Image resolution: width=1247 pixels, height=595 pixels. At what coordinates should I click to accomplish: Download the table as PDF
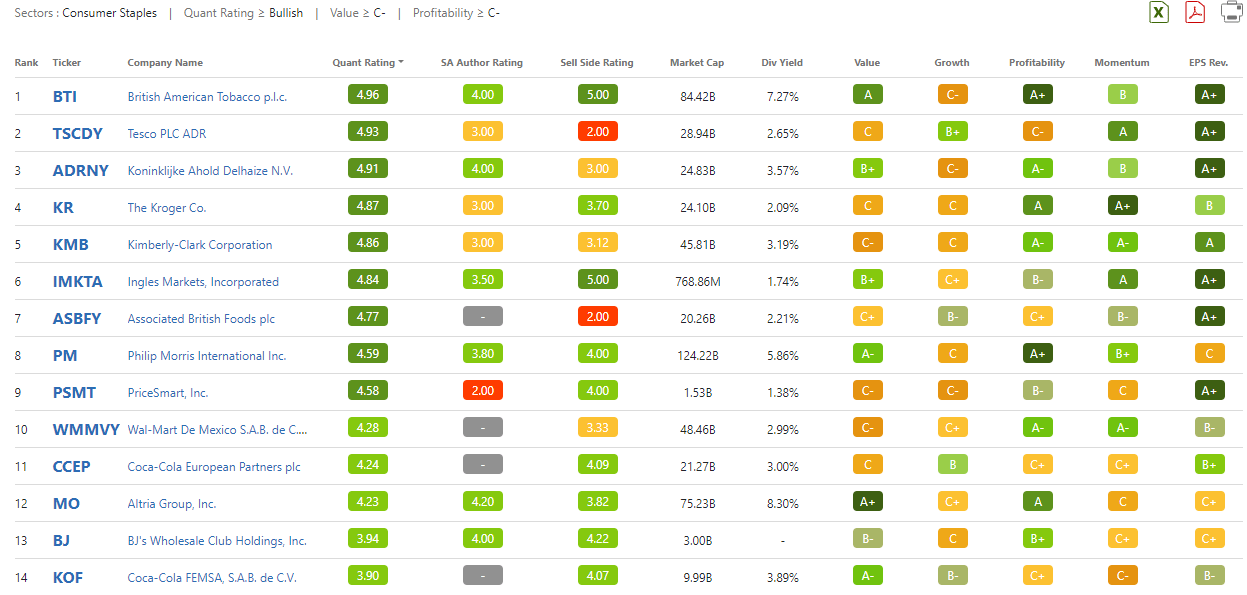pyautogui.click(x=1195, y=12)
